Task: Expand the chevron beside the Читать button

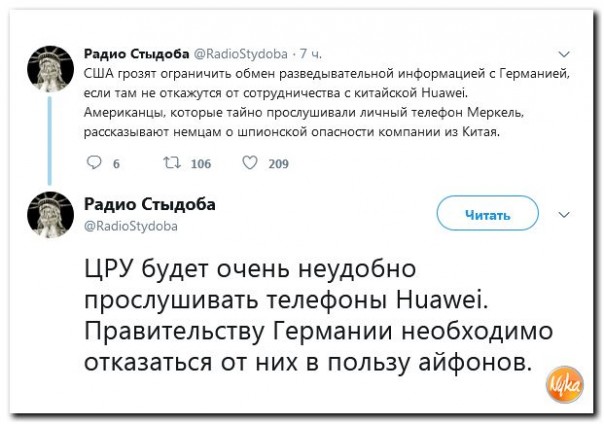Action: coord(563,215)
